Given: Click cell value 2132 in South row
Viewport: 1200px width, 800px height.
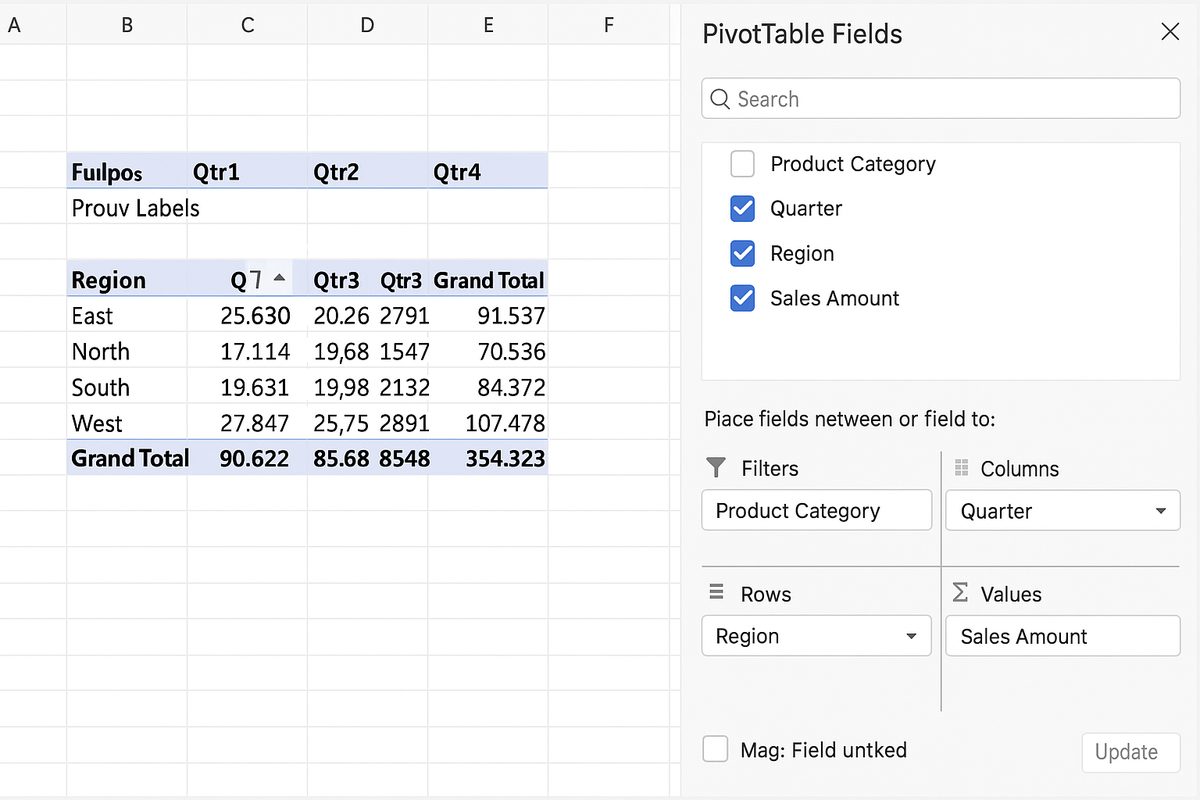Looking at the screenshot, I should (405, 388).
